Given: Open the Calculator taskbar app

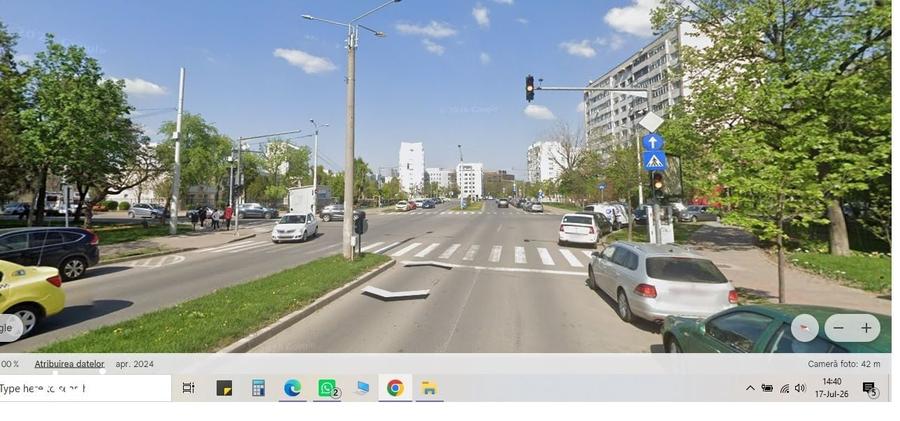Looking at the screenshot, I should (258, 388).
